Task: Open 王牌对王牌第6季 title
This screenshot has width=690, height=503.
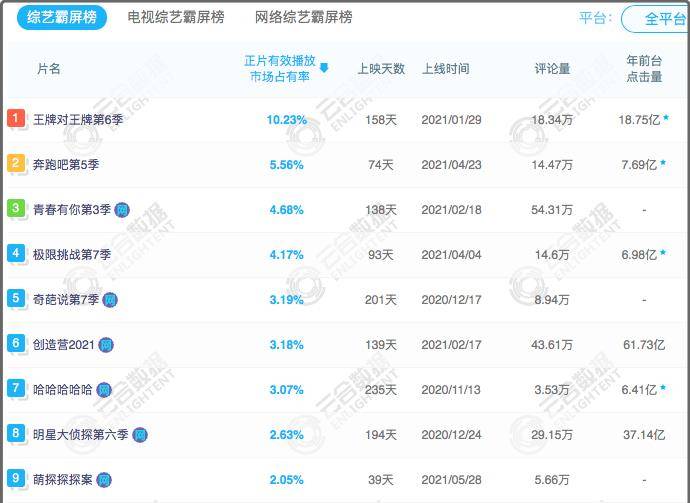Action: pos(78,119)
